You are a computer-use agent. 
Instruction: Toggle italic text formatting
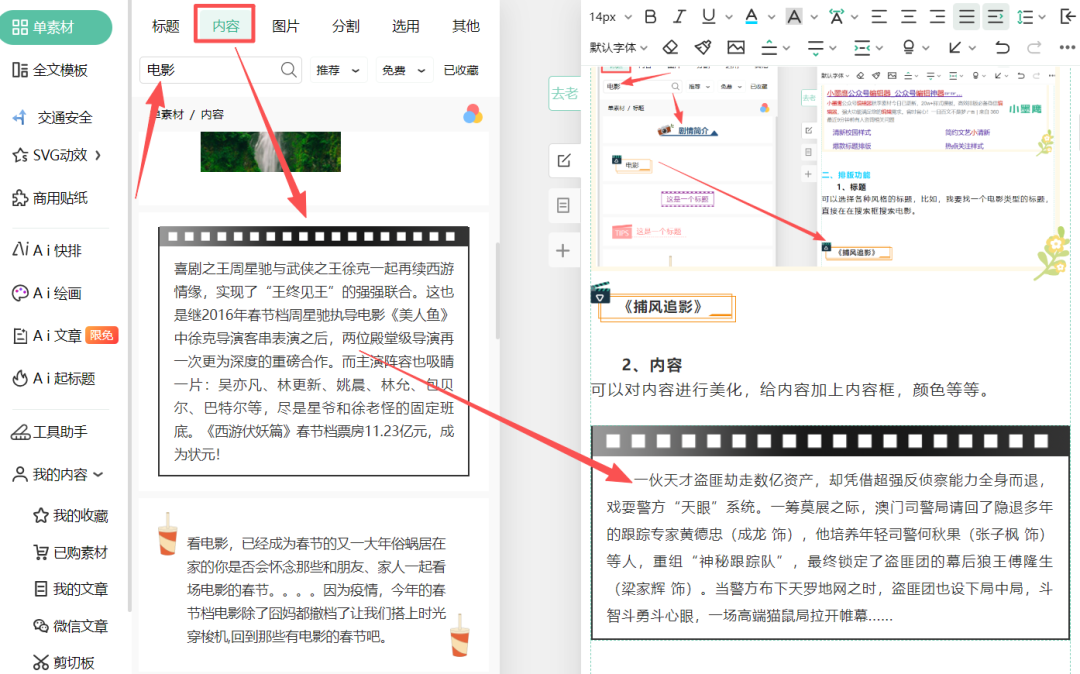(x=680, y=16)
